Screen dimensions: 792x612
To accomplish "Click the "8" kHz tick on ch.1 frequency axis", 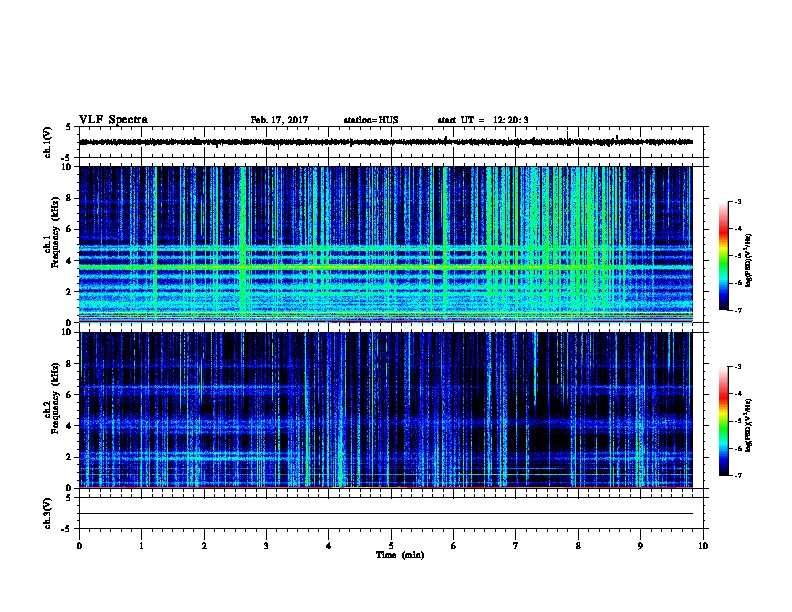I will pos(70,198).
